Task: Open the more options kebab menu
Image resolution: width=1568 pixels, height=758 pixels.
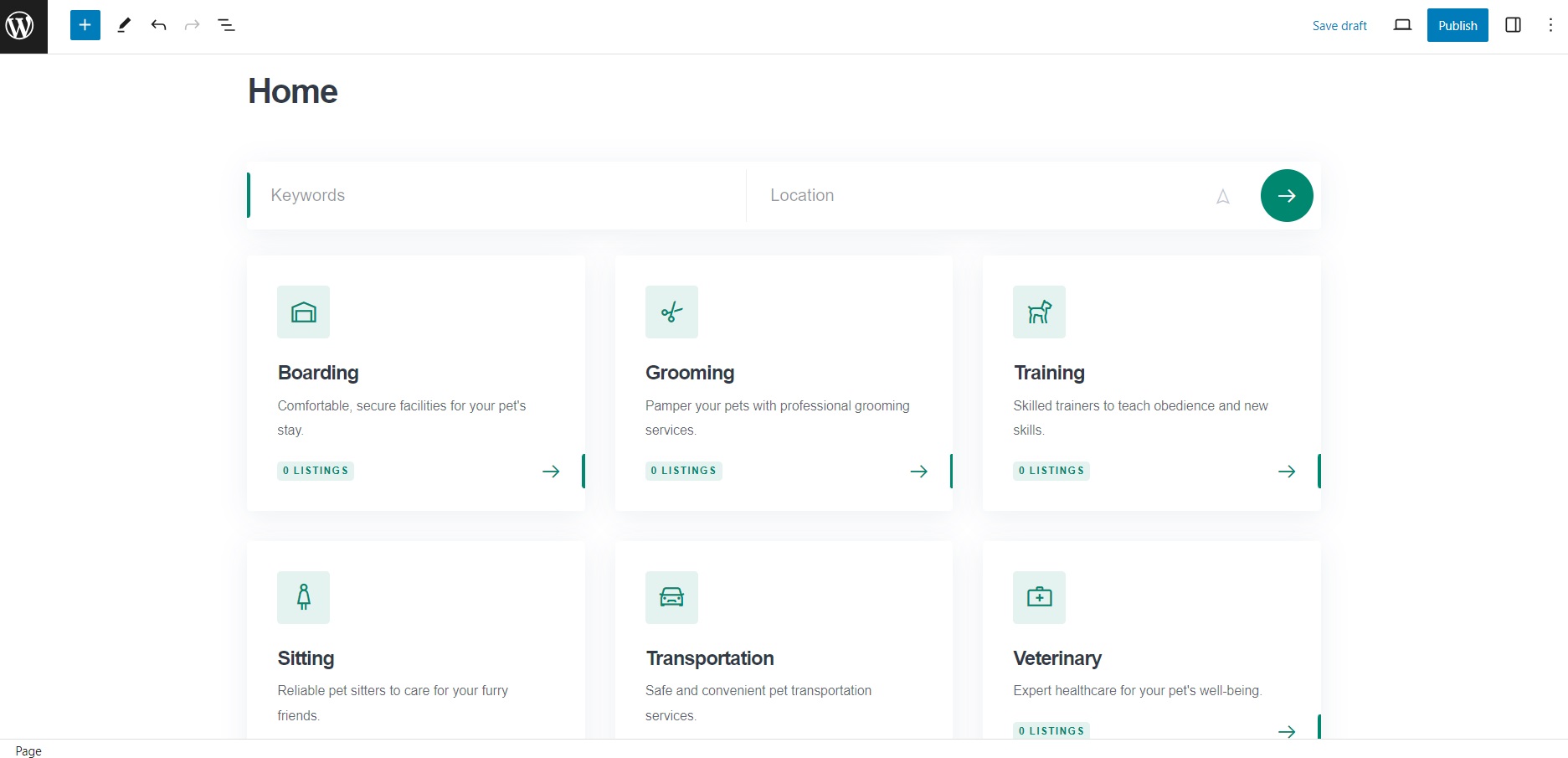Action: tap(1550, 25)
